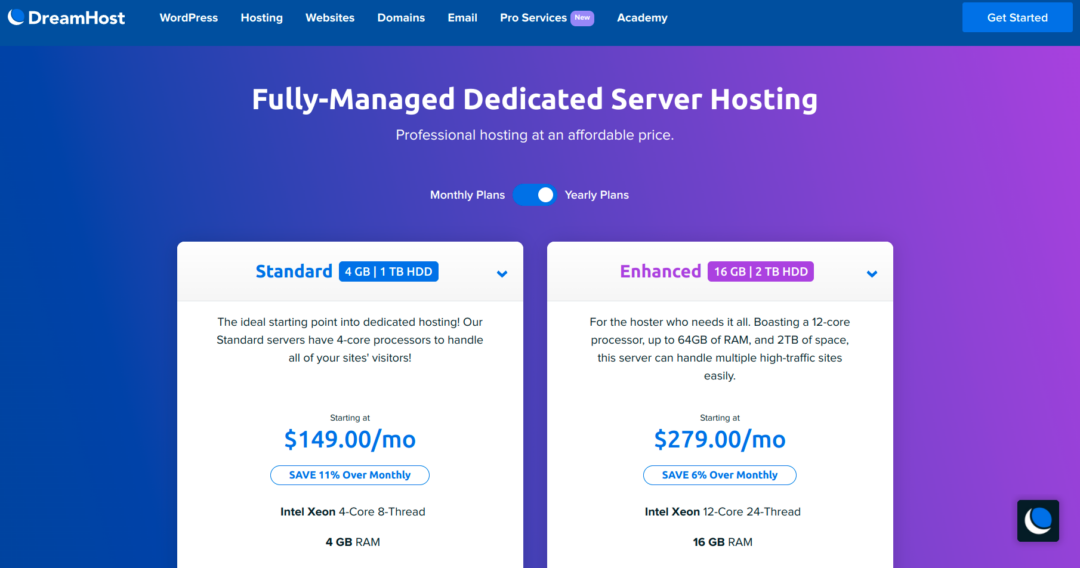This screenshot has width=1080, height=568.
Task: Click the Intel Xeon 12-Core 24-Thread text
Action: 723,512
